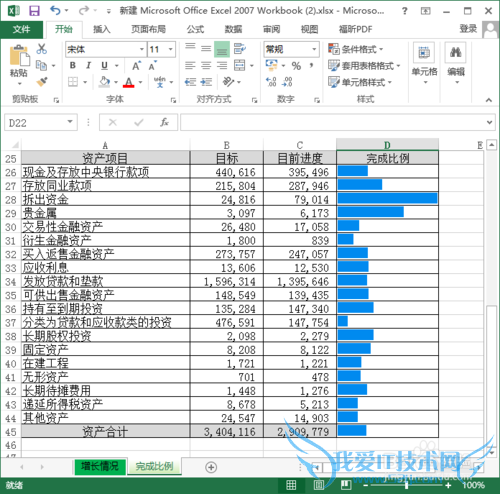500x494 pixels.
Task: Switch to Normal view in status bar
Action: pyautogui.click(x=291, y=485)
